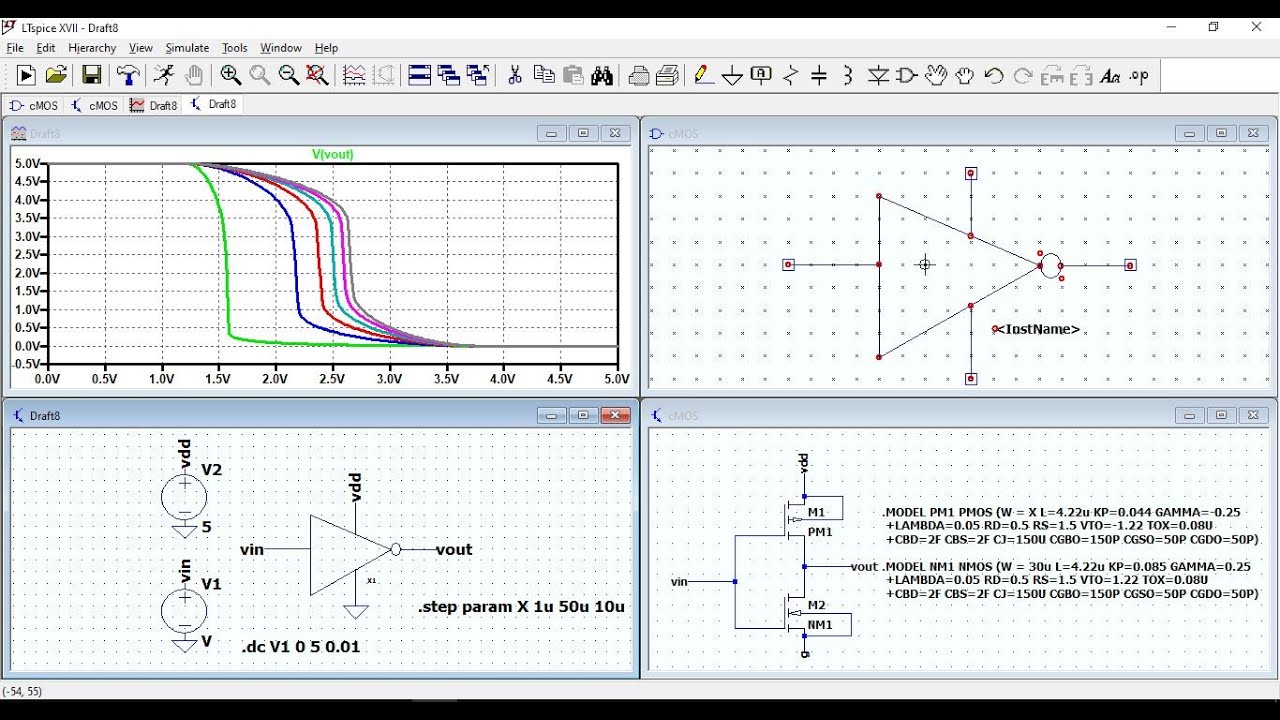Image resolution: width=1280 pixels, height=720 pixels.
Task: Select the Ground symbol tool
Action: (732, 75)
